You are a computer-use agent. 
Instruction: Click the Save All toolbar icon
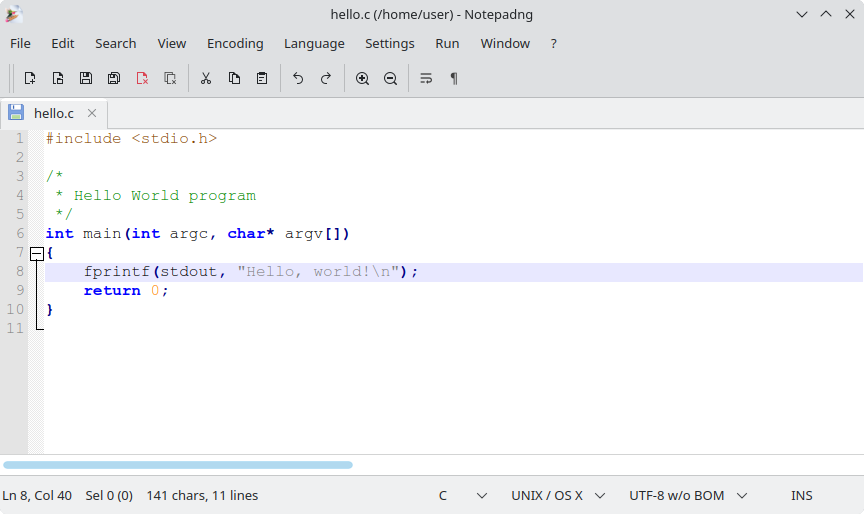(114, 78)
